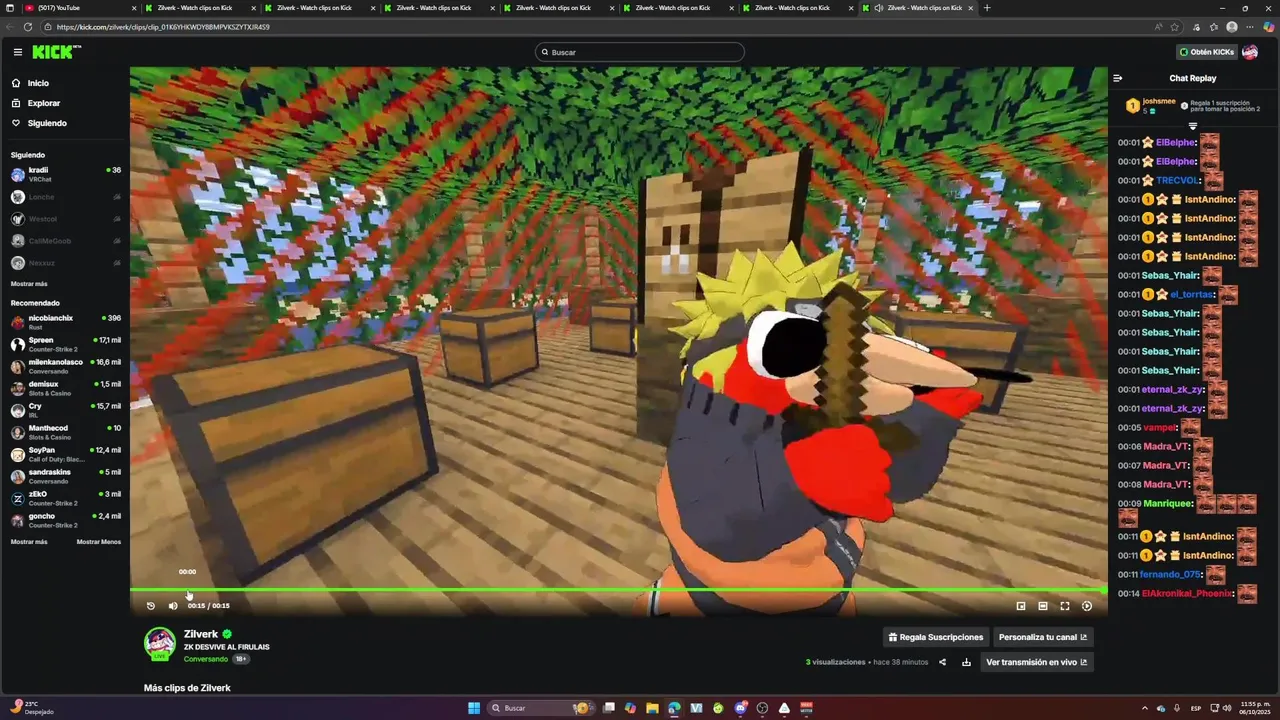Expand Mostrar más under Siguiendo list
The height and width of the screenshot is (720, 1280).
tap(29, 284)
